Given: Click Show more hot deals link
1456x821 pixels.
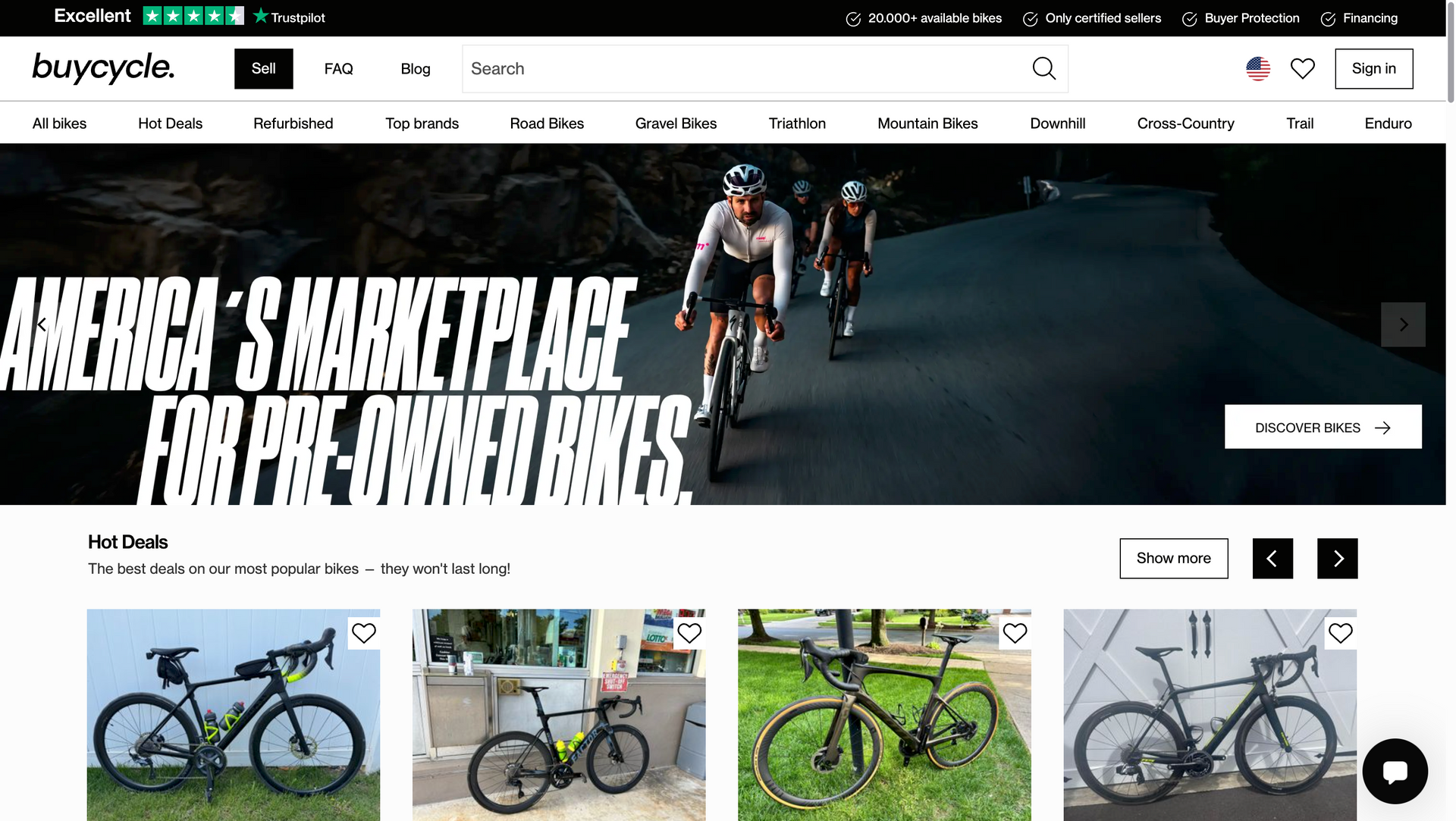Looking at the screenshot, I should point(1173,558).
